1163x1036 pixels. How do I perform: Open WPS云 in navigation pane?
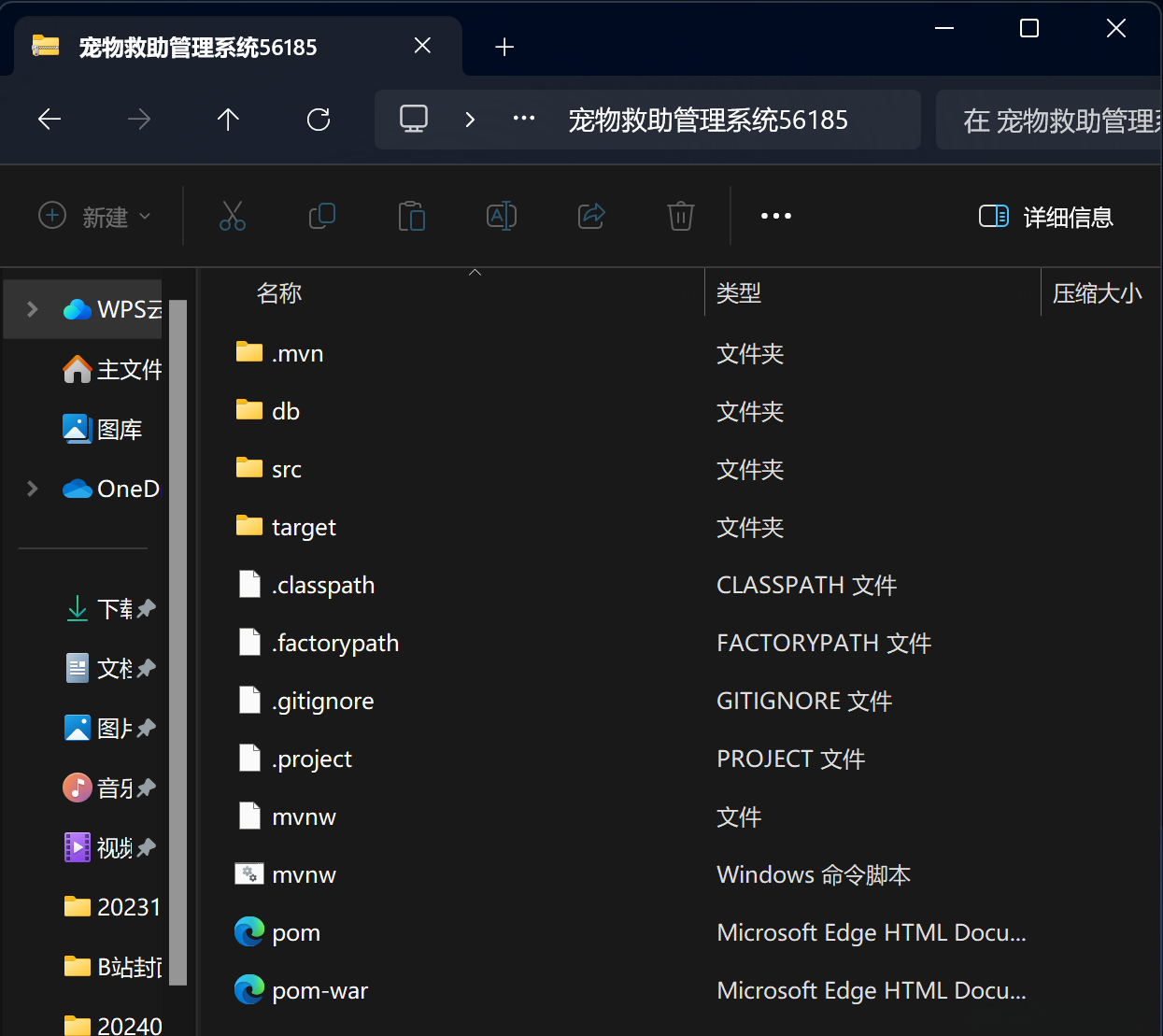[112, 309]
